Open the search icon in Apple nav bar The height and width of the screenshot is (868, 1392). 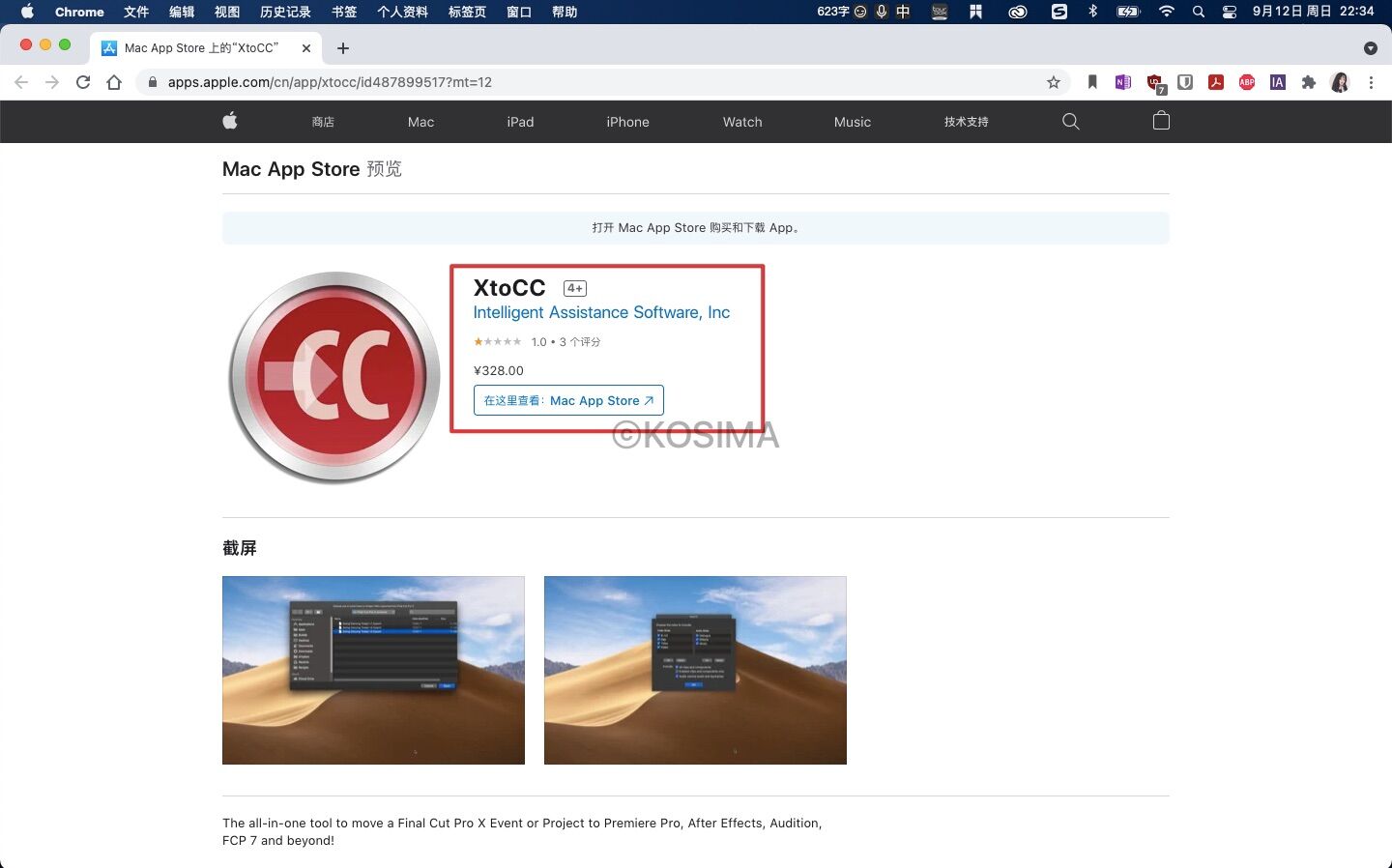1070,121
